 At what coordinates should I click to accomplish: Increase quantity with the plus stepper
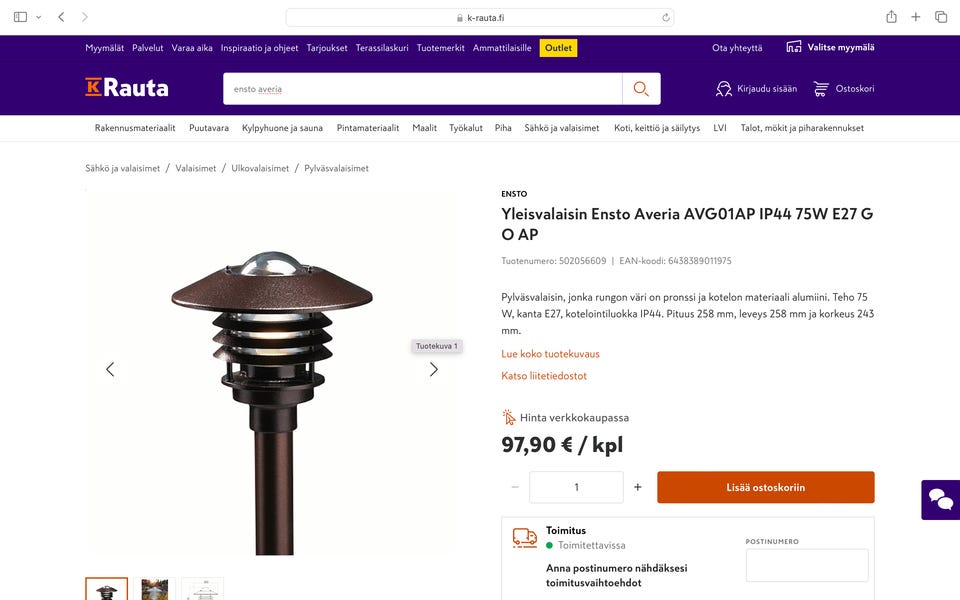click(x=637, y=487)
